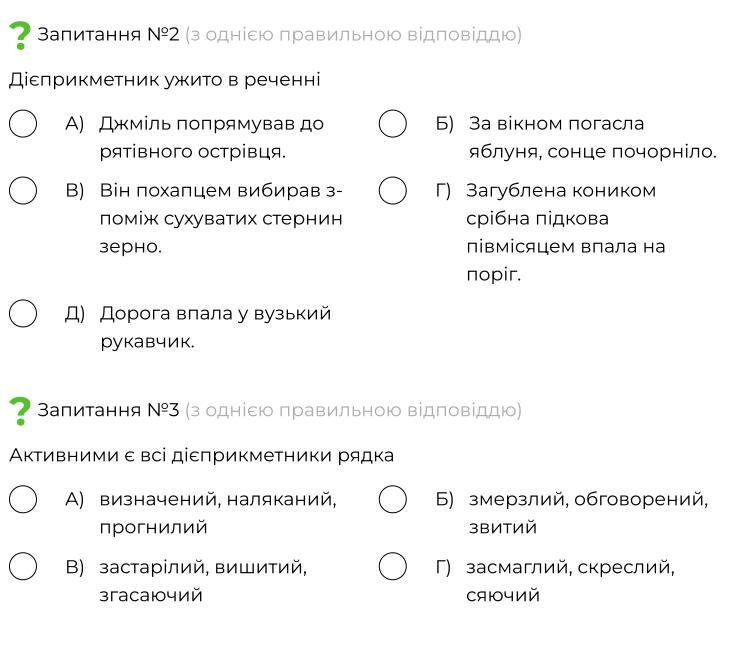This screenshot has width=739, height=656.
Task: Select radio button Д for Дорога впала
Action: tap(23, 313)
